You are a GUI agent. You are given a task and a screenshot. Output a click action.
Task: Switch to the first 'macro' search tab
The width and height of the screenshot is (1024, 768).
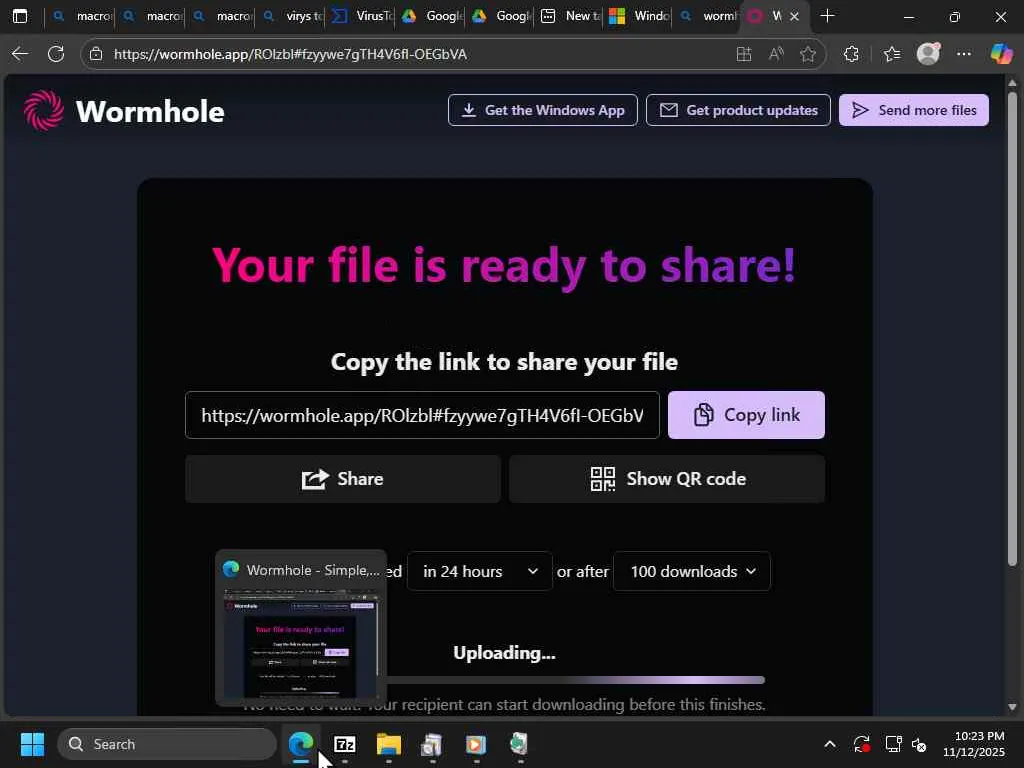pos(82,16)
